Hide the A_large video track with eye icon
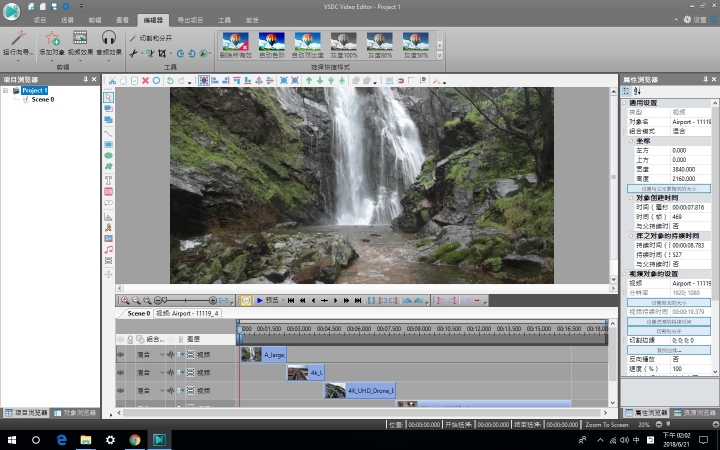The width and height of the screenshot is (720, 450). pyautogui.click(x=121, y=354)
